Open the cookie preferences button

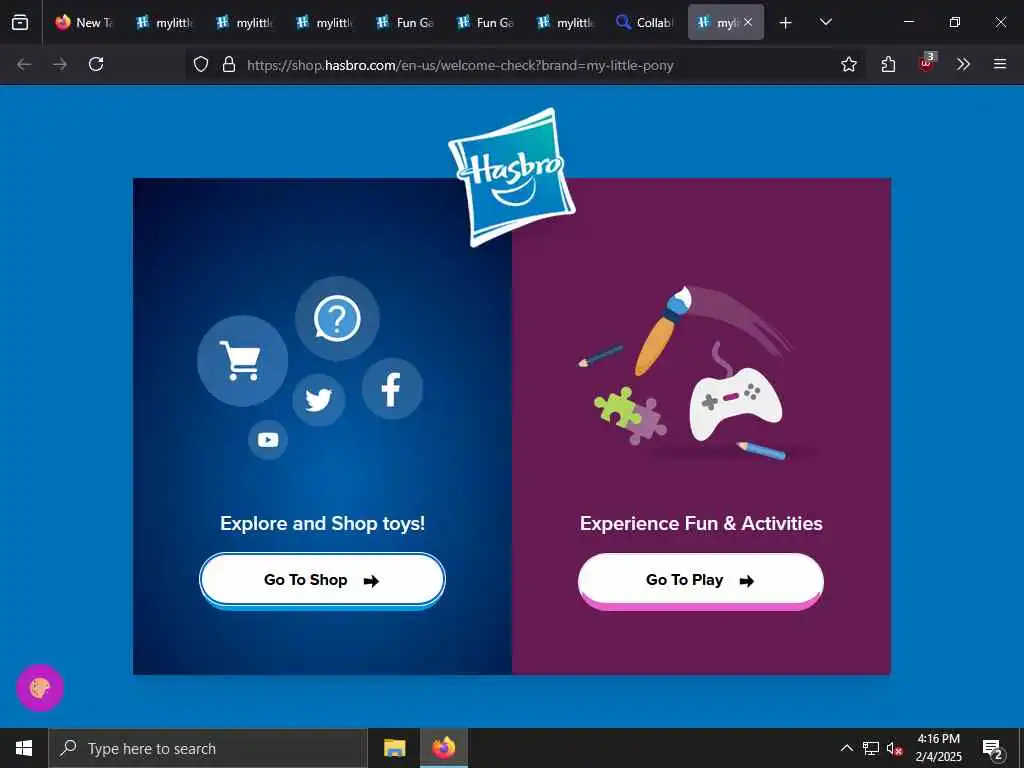40,688
